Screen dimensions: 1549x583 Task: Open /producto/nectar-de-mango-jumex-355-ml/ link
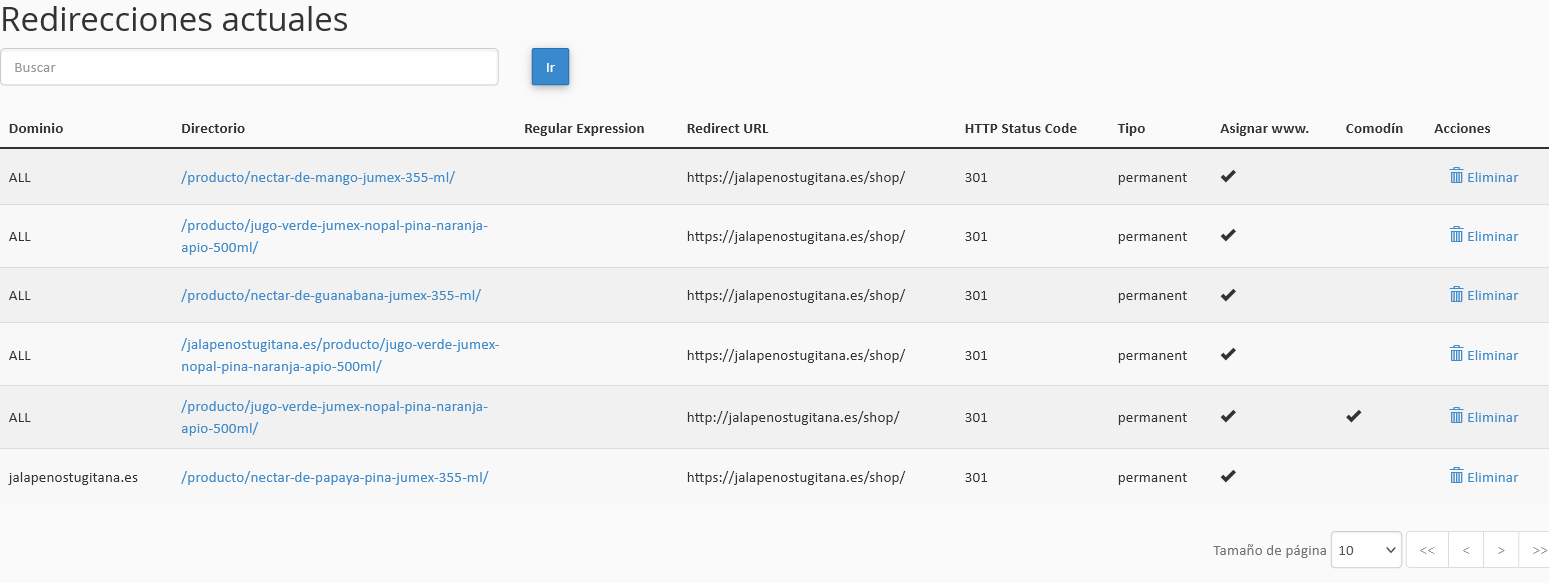[318, 177]
